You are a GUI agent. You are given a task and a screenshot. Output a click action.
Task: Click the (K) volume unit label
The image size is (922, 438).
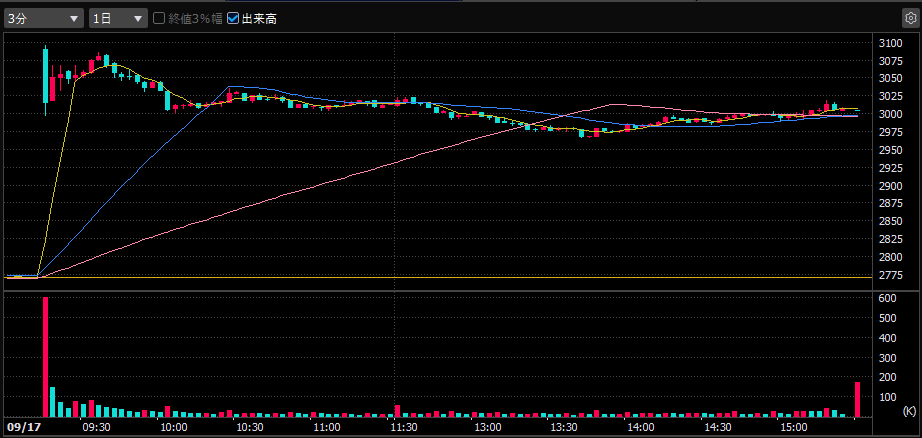coord(907,411)
